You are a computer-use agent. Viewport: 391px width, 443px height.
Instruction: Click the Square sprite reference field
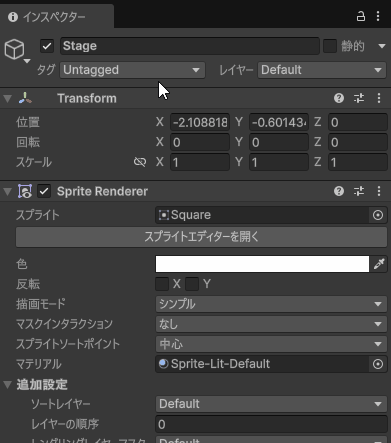point(262,215)
